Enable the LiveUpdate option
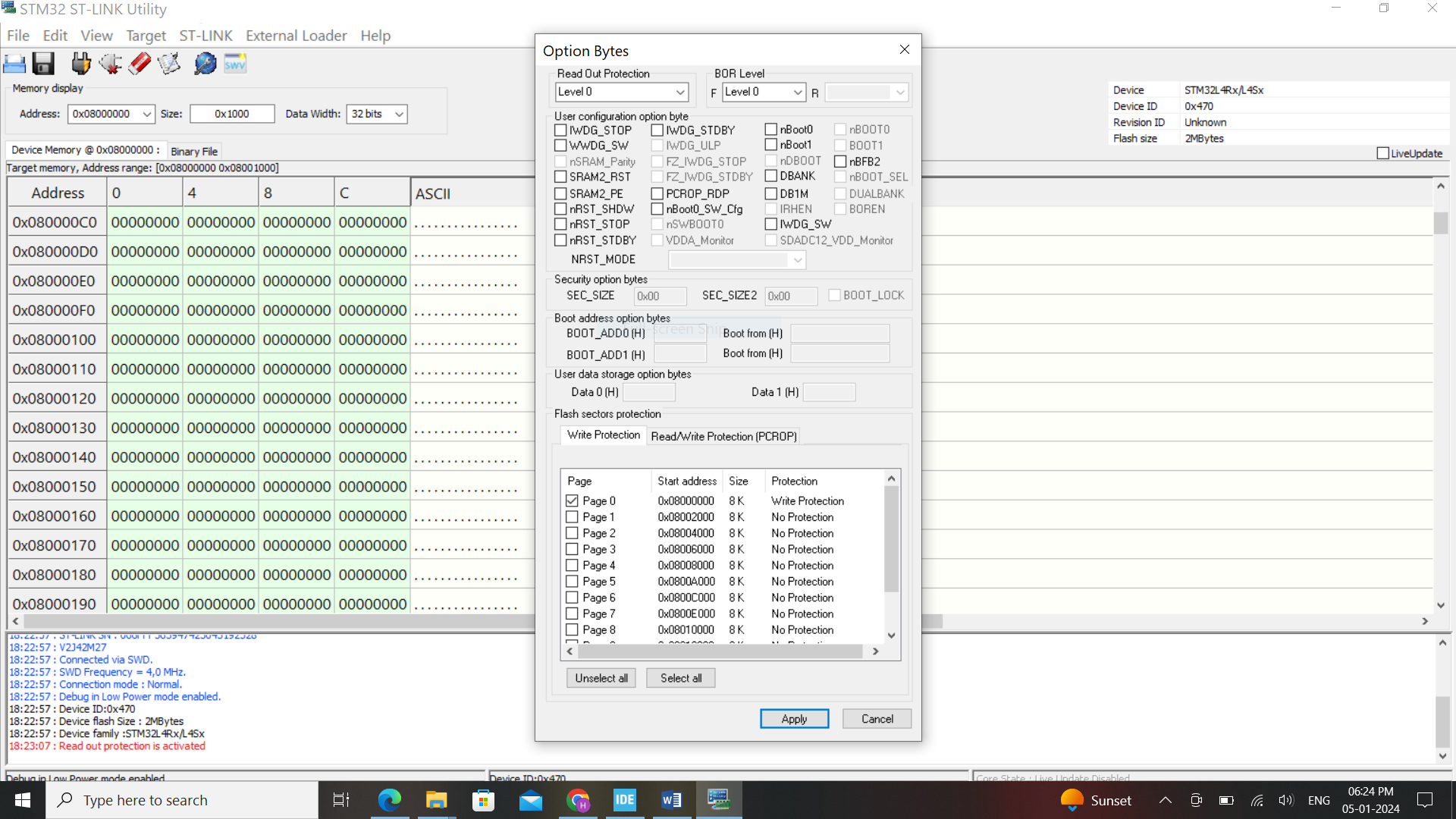This screenshot has width=1456, height=819. click(x=1383, y=152)
